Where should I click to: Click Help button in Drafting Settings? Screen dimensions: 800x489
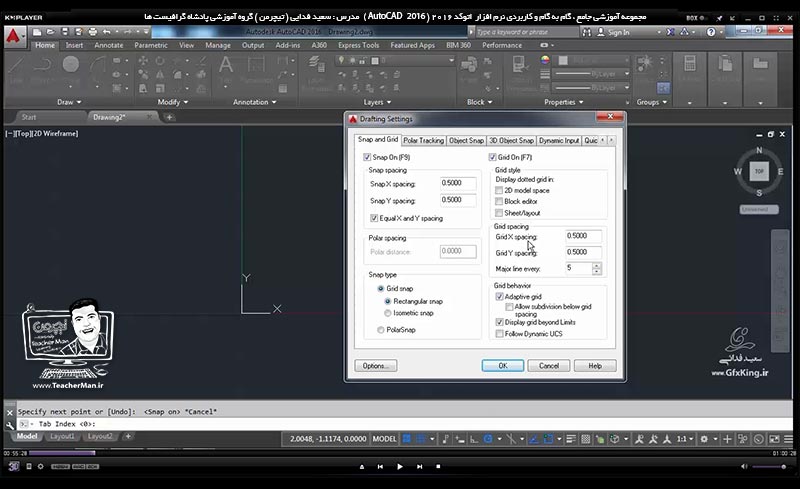(x=595, y=366)
